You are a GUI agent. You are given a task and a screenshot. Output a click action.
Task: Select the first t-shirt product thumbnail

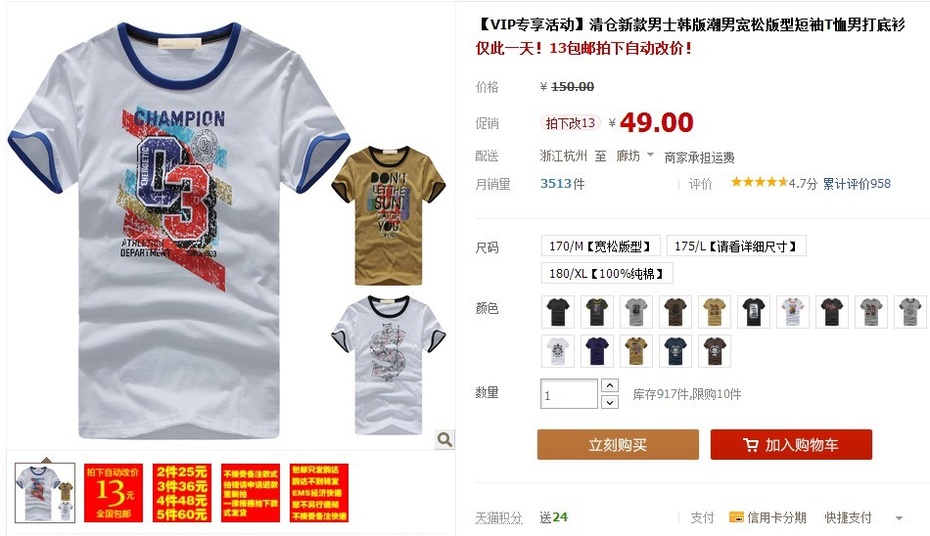(45, 493)
